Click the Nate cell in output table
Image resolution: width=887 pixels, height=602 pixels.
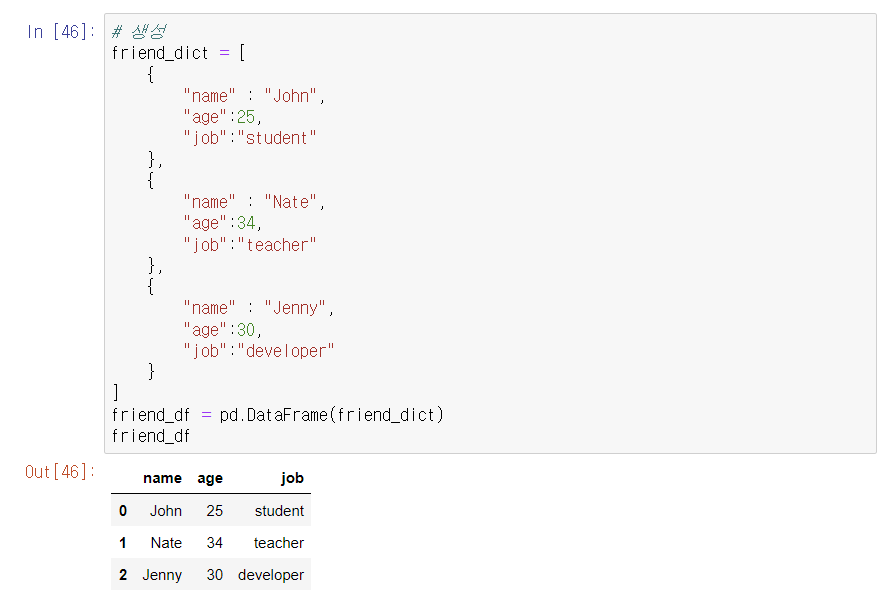166,543
